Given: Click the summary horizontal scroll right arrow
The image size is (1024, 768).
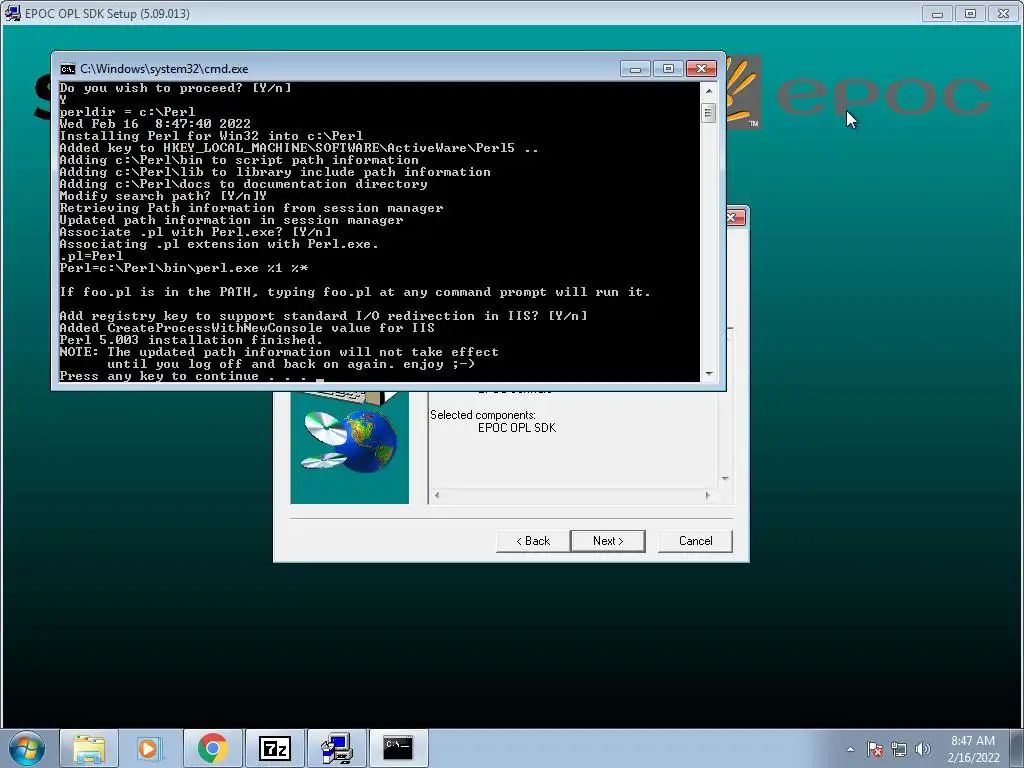Looking at the screenshot, I should 709,496.
